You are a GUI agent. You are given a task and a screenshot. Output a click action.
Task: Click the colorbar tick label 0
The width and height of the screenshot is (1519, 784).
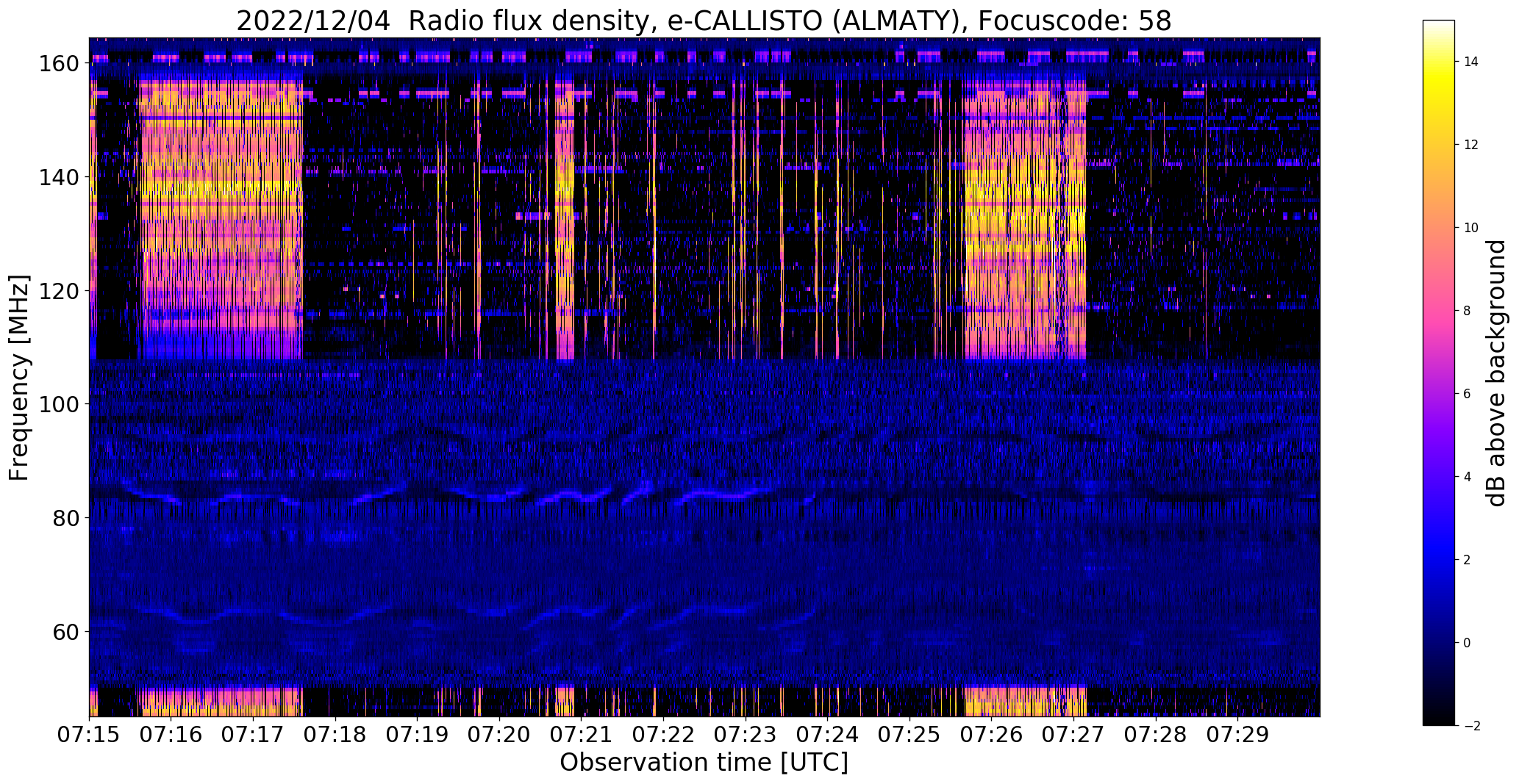pyautogui.click(x=1467, y=643)
